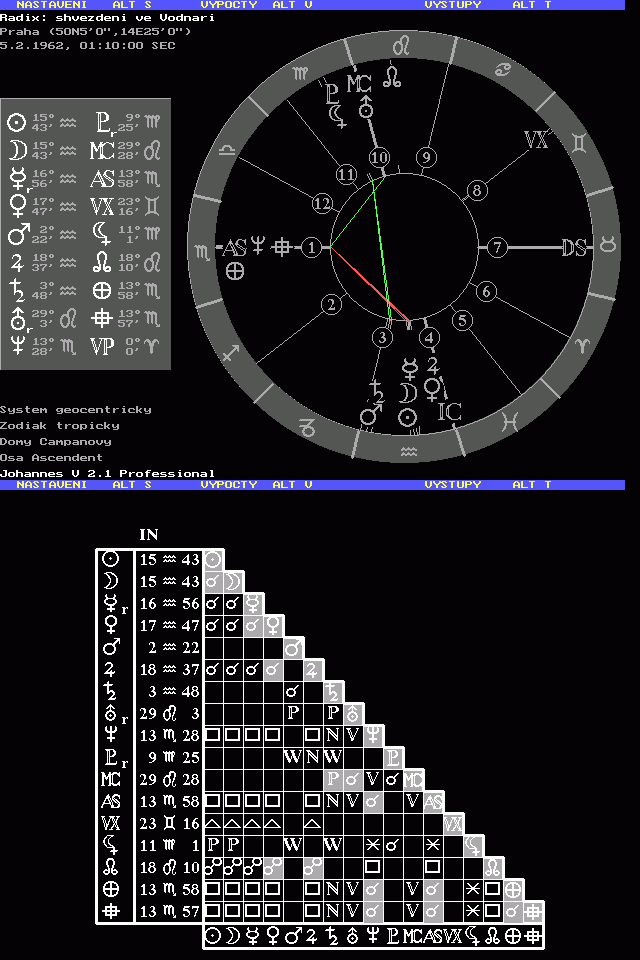Viewport: 640px width, 960px height.
Task: Click the Leo sign on the zodiac ring
Action: coord(401,46)
